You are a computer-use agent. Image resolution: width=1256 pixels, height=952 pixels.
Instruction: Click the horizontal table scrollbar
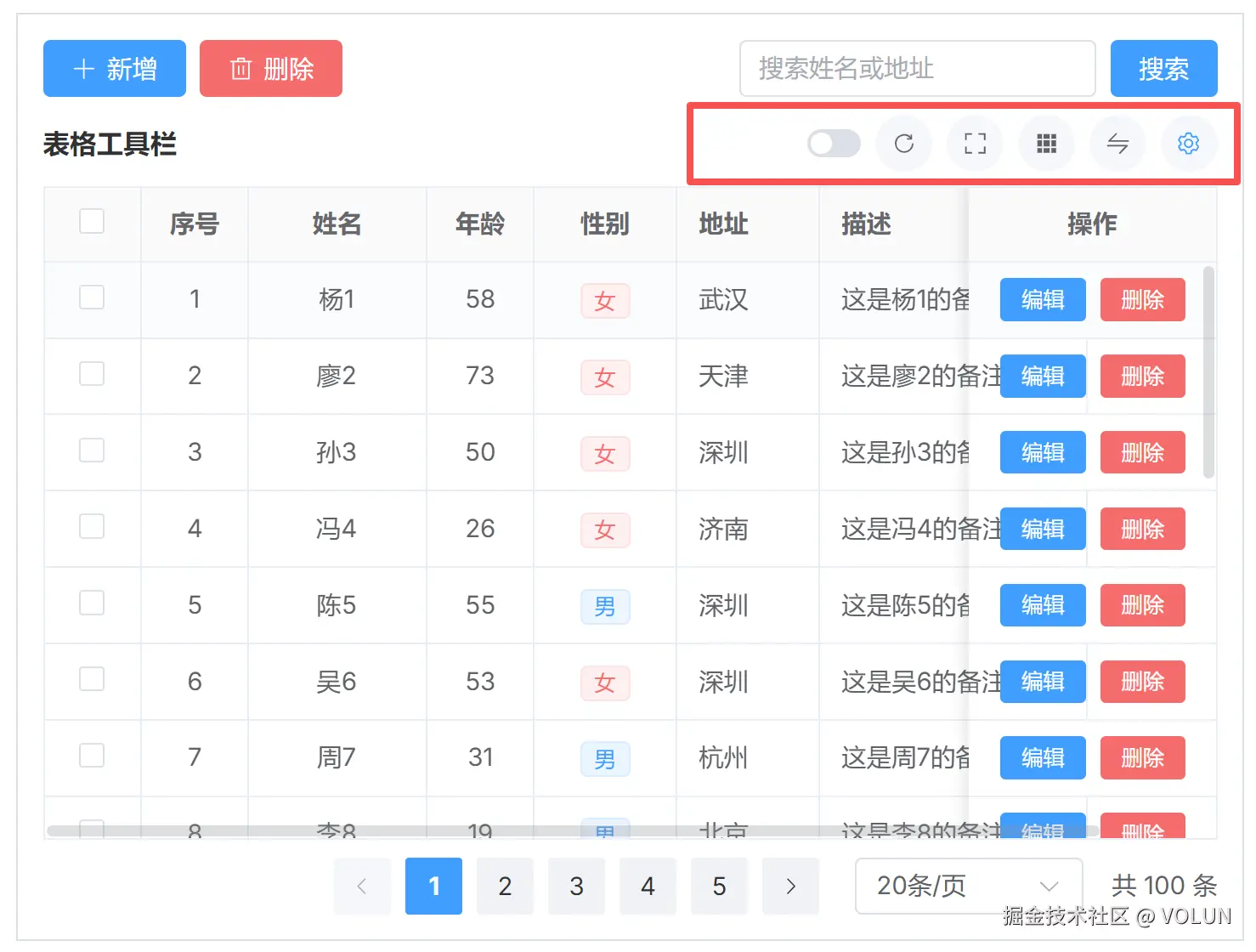(574, 830)
